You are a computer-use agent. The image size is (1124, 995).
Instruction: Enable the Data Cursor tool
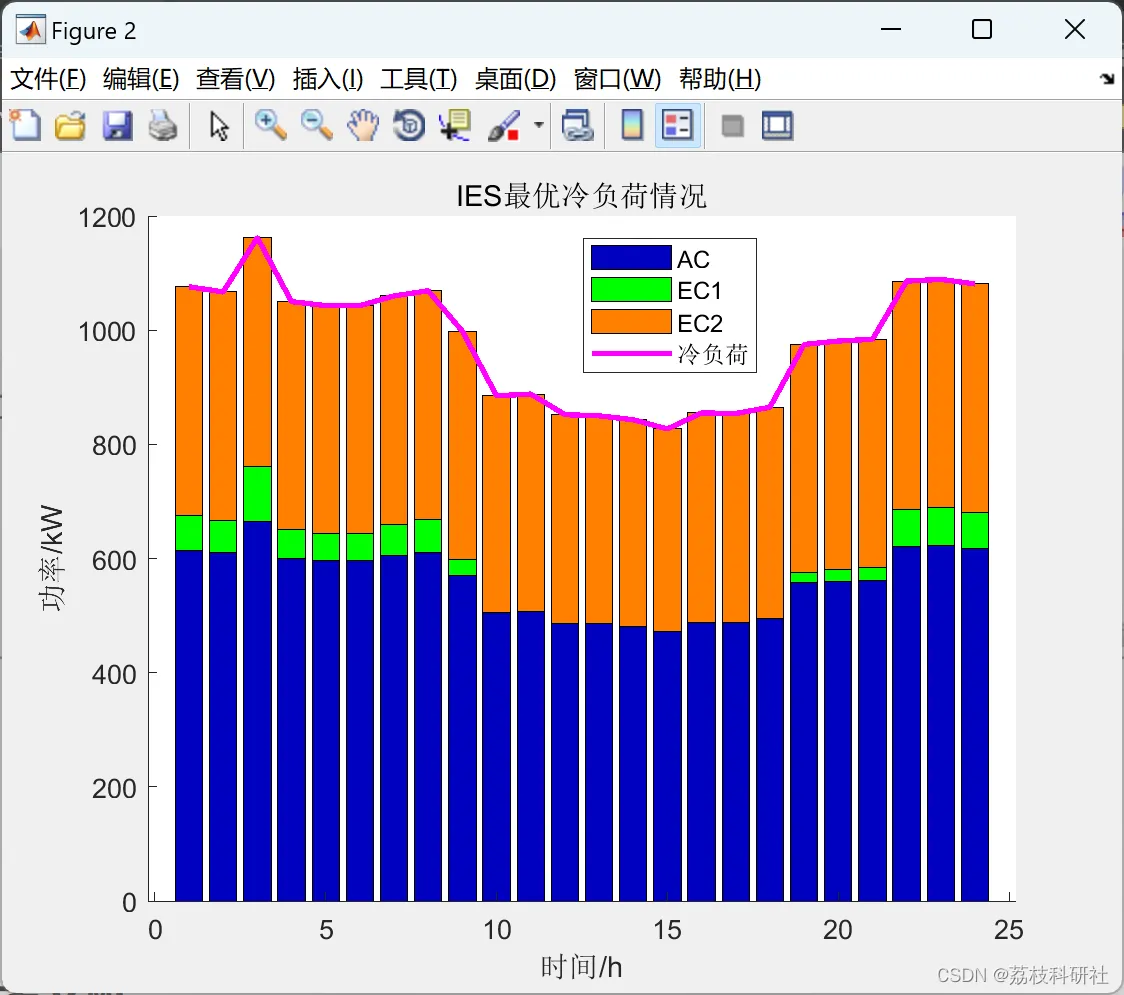(455, 125)
